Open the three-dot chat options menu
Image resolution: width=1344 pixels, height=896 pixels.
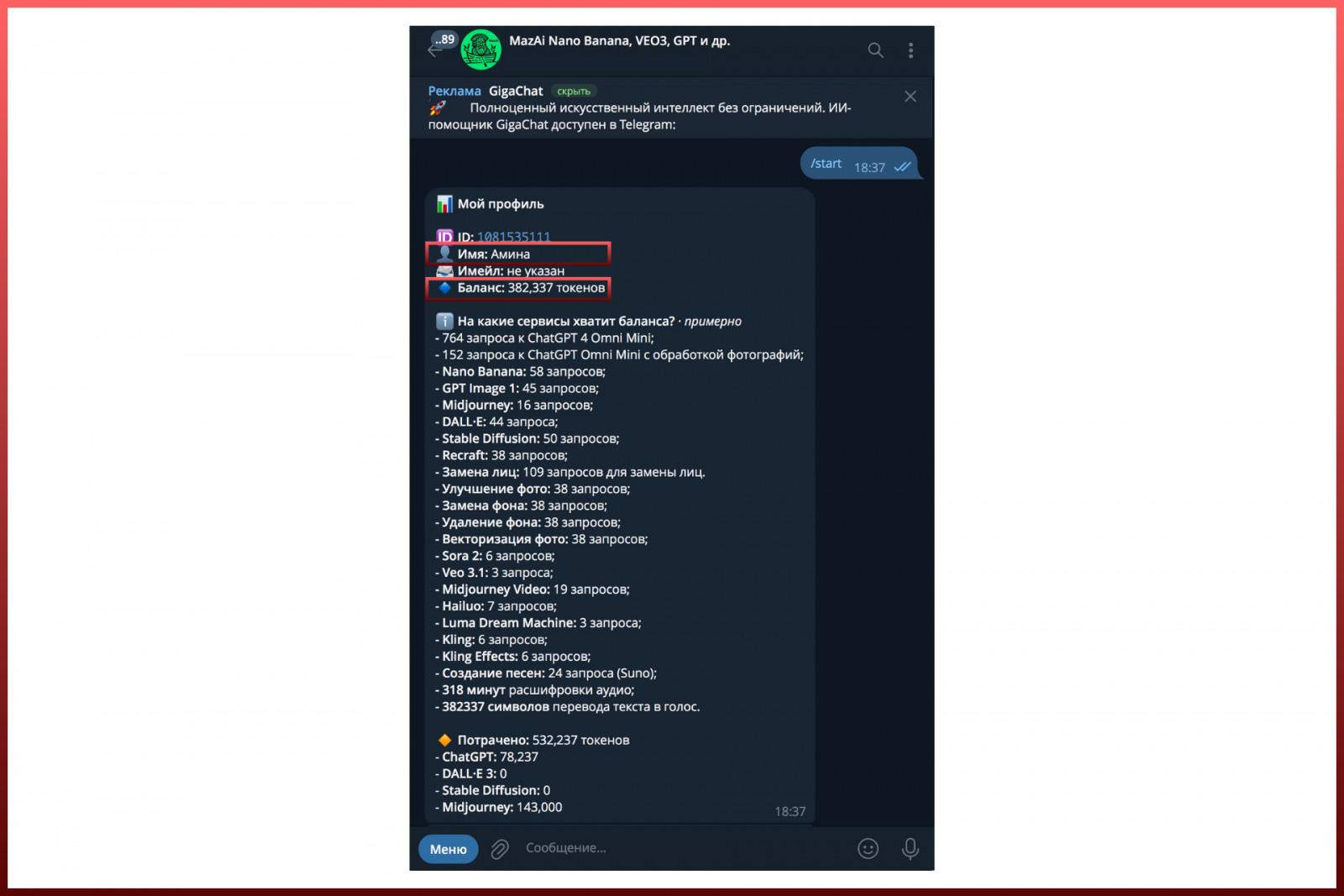click(x=911, y=50)
